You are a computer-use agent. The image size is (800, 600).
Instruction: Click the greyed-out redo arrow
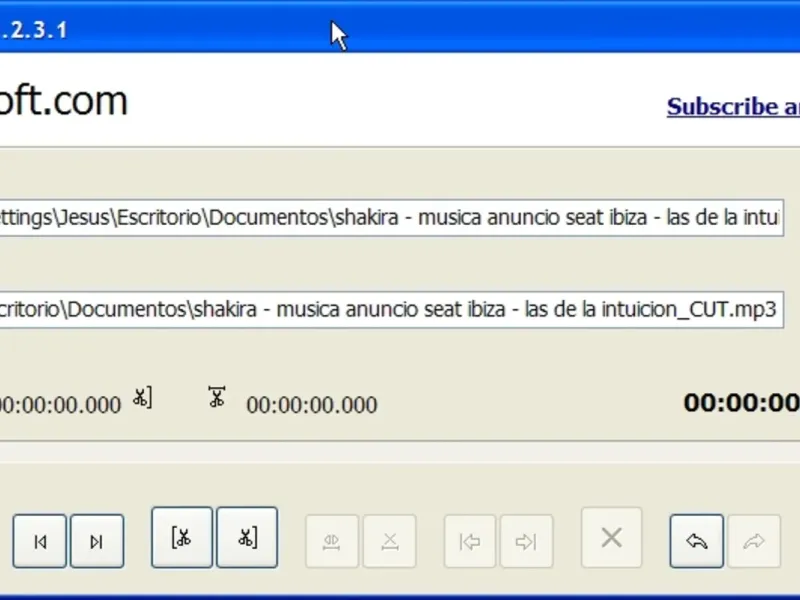(754, 541)
